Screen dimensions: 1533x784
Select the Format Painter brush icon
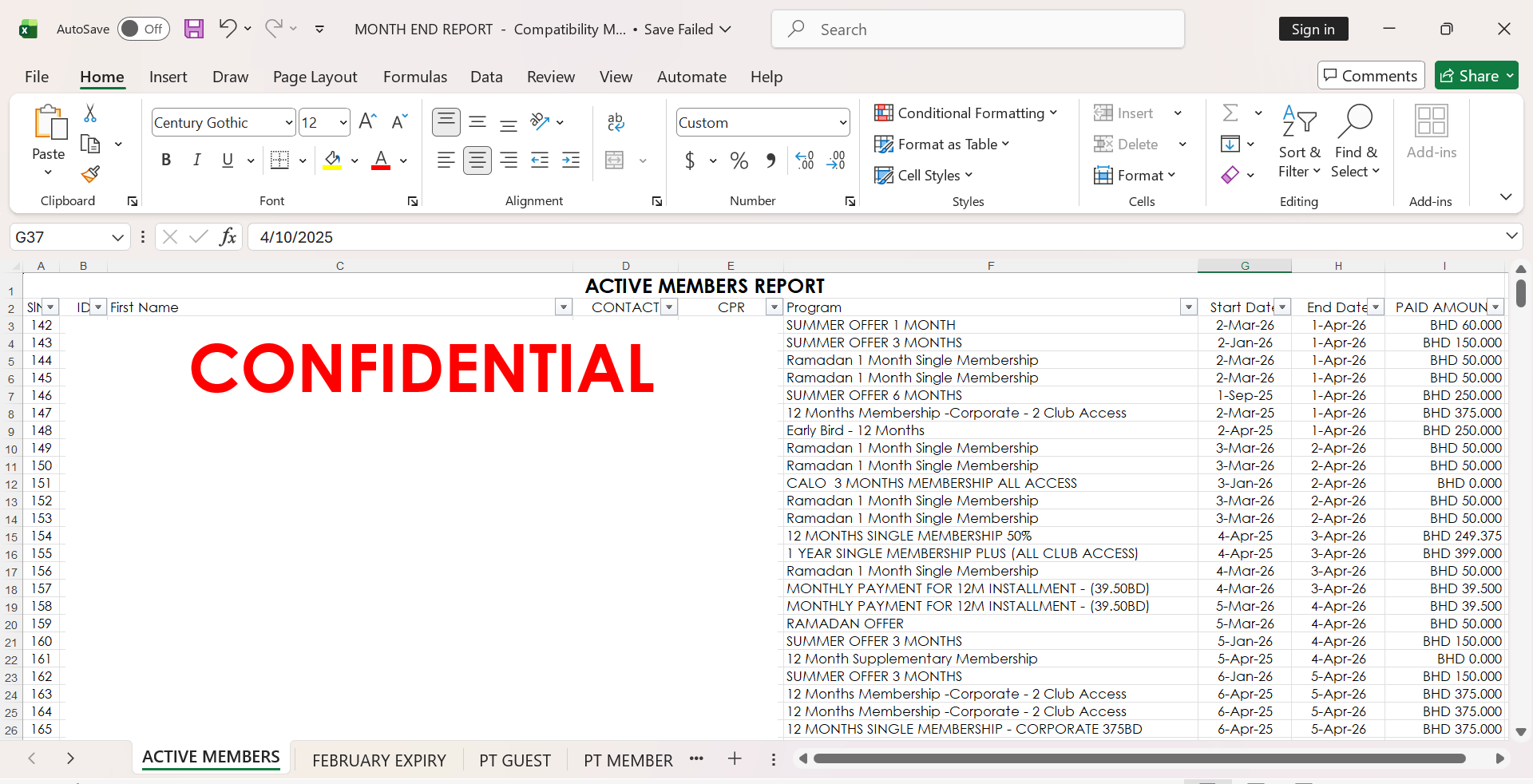click(90, 174)
